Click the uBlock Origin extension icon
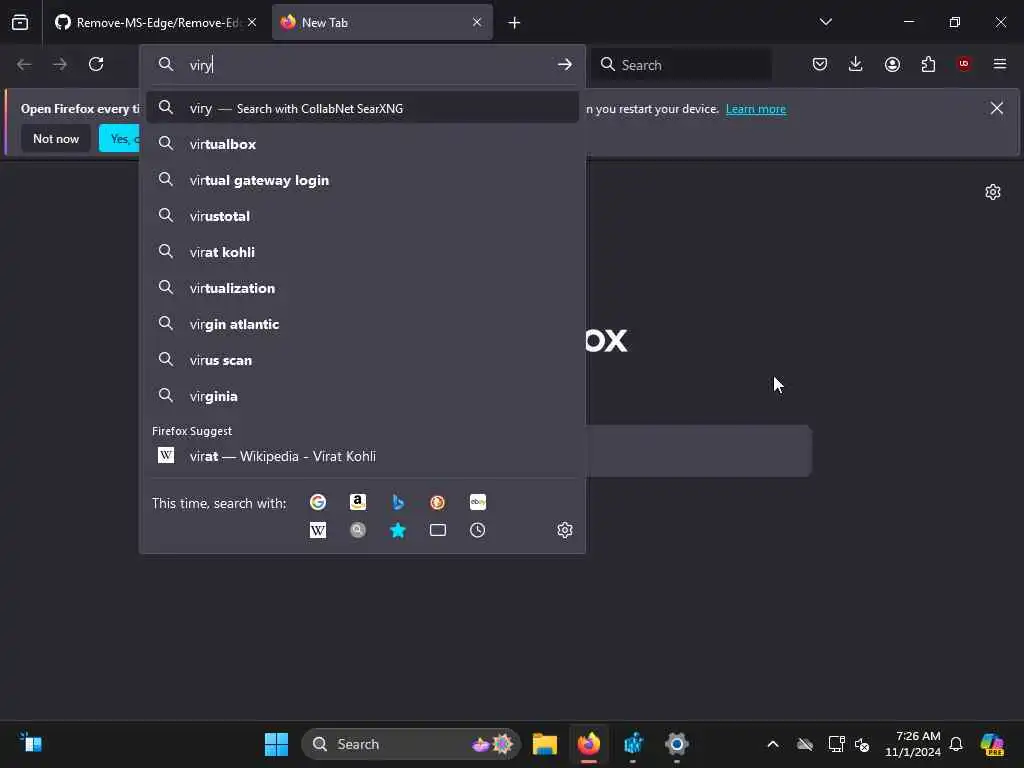1024x768 pixels. (964, 64)
